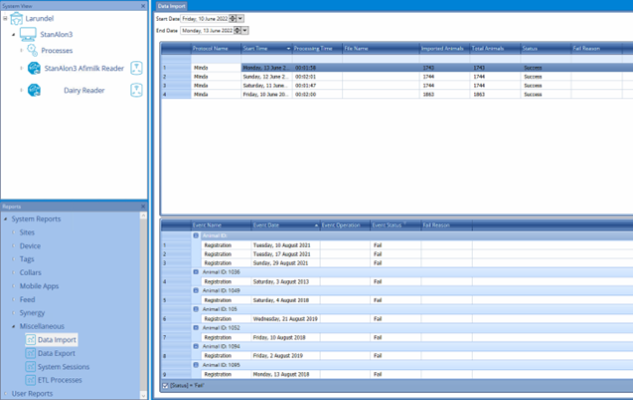Screen dimensions: 633x400
Task: Open the Collars report item
Action: 30,272
